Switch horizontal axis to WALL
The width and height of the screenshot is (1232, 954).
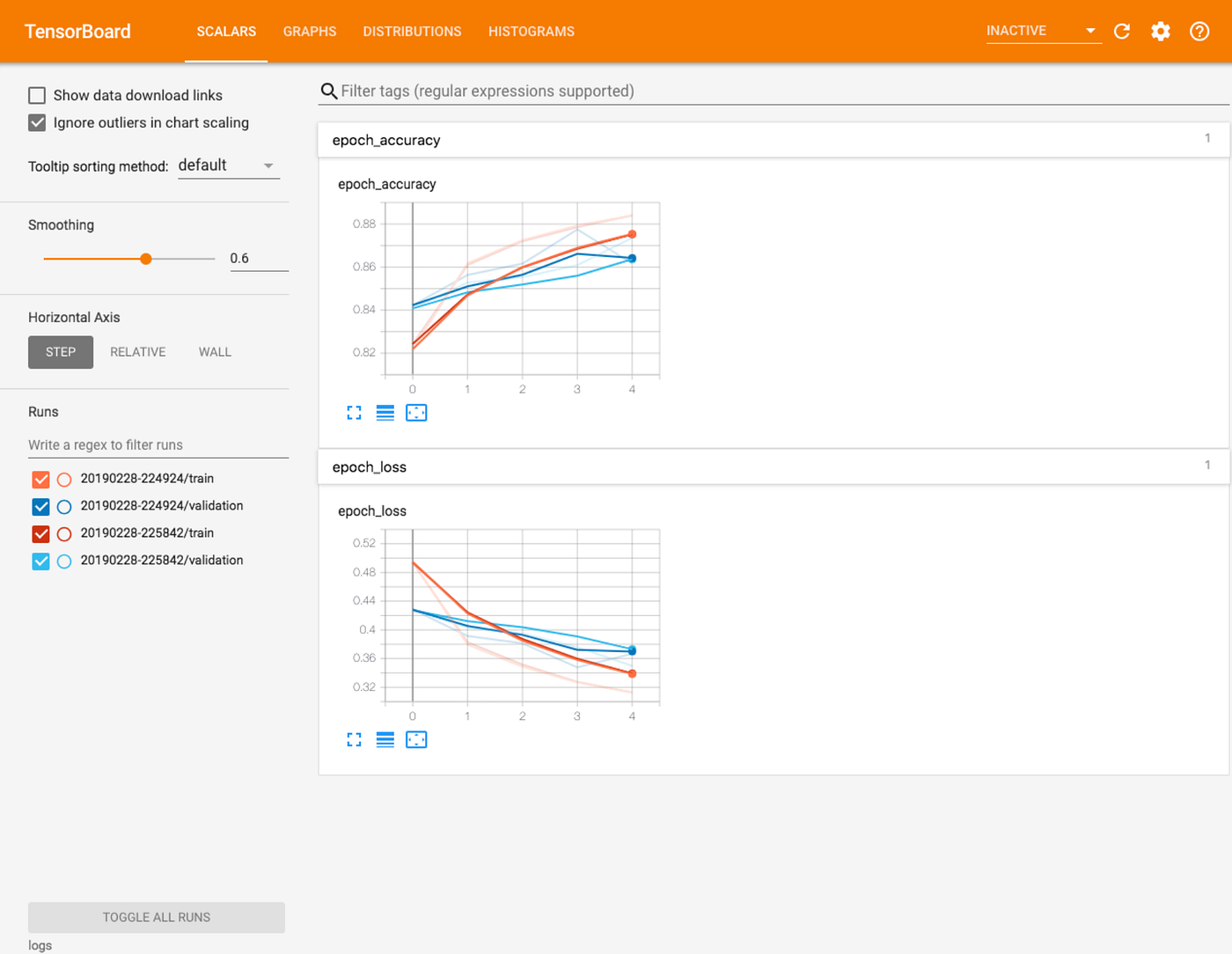214,351
